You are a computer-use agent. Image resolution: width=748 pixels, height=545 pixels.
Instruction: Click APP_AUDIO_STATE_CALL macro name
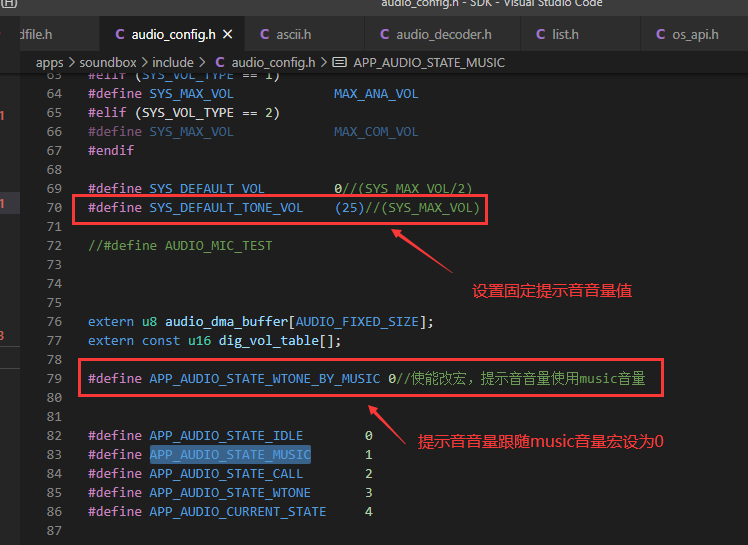tap(226, 473)
